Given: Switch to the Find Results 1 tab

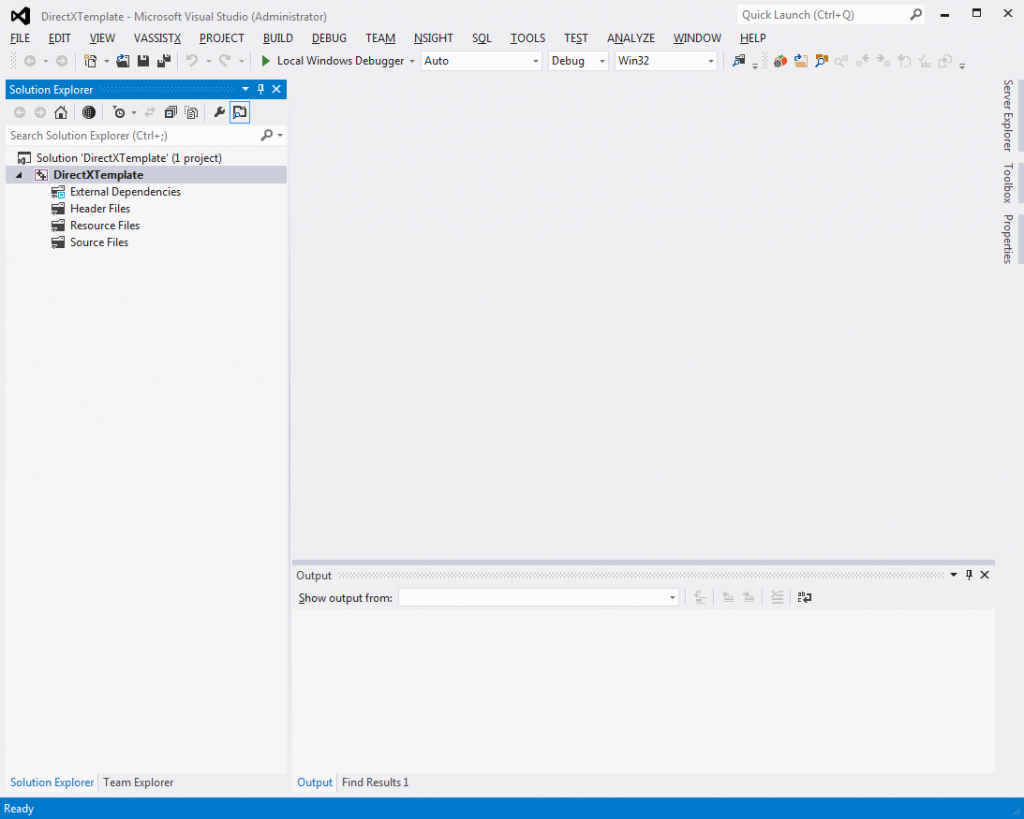Looking at the screenshot, I should pos(375,782).
